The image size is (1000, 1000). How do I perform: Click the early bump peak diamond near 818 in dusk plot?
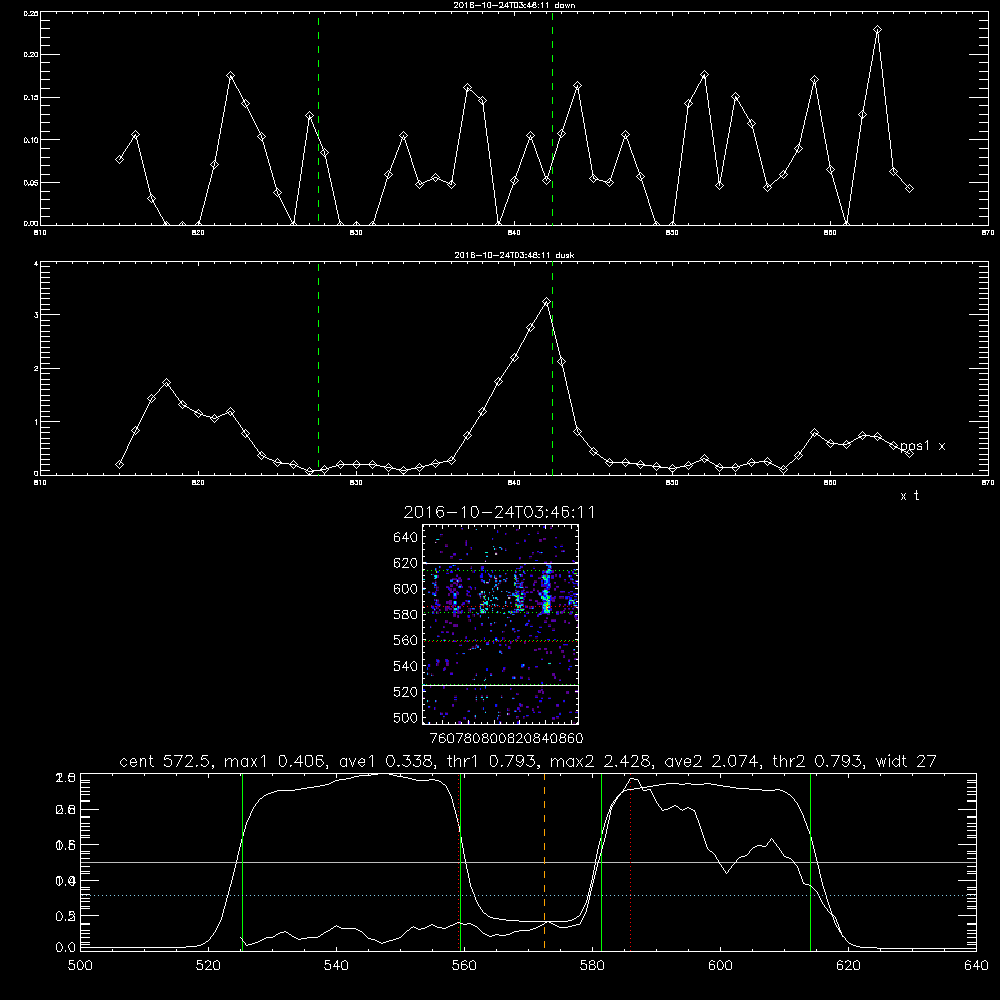tap(166, 383)
